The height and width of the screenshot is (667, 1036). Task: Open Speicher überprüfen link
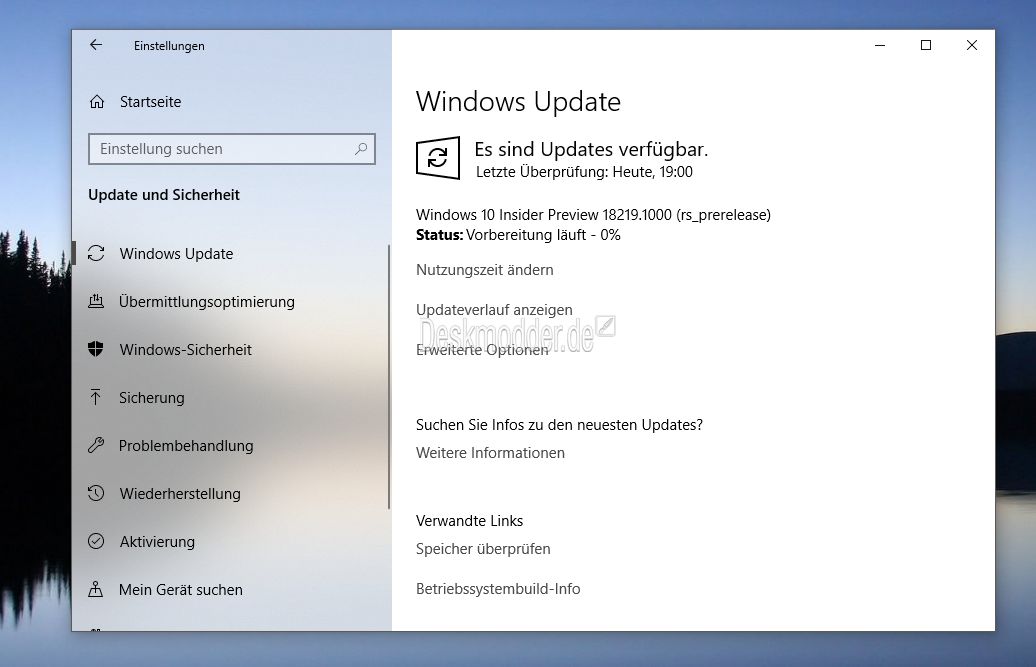coord(483,549)
